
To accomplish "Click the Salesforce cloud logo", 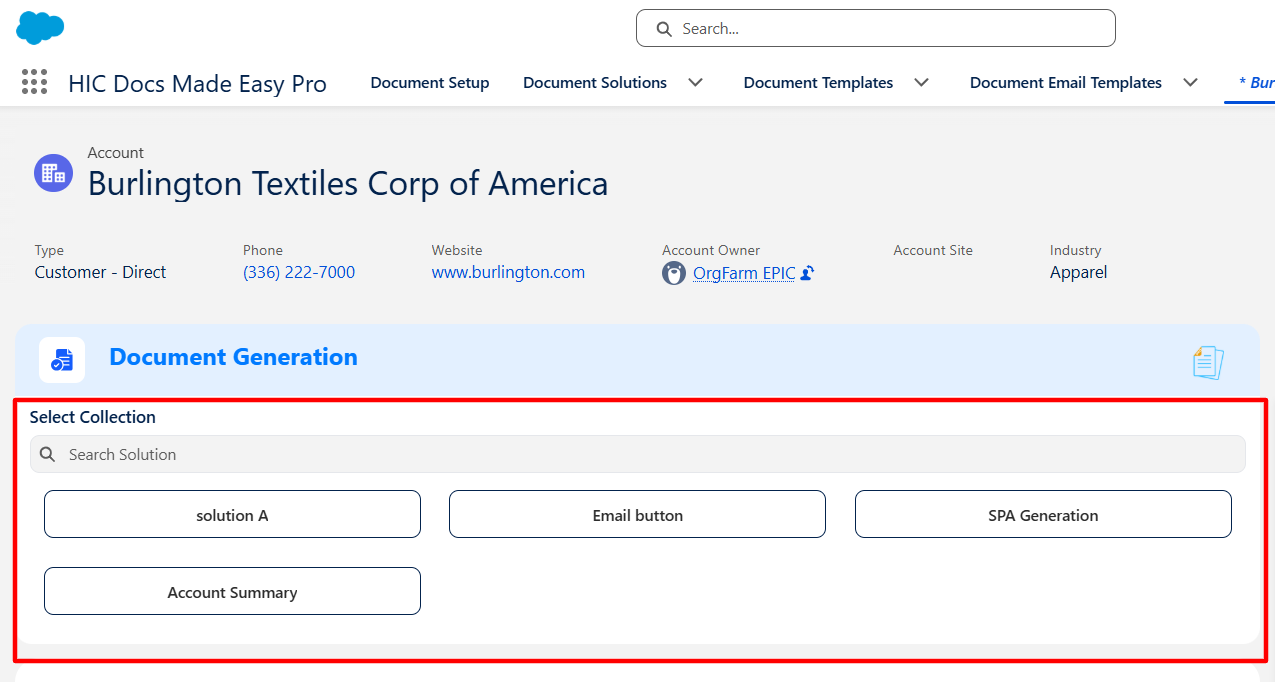I will click(x=40, y=28).
